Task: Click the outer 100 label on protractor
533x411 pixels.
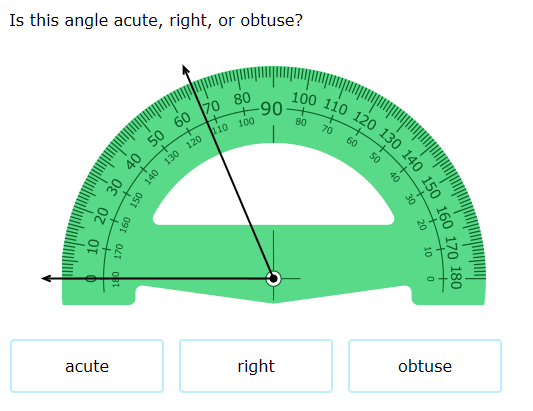Action: click(x=304, y=99)
